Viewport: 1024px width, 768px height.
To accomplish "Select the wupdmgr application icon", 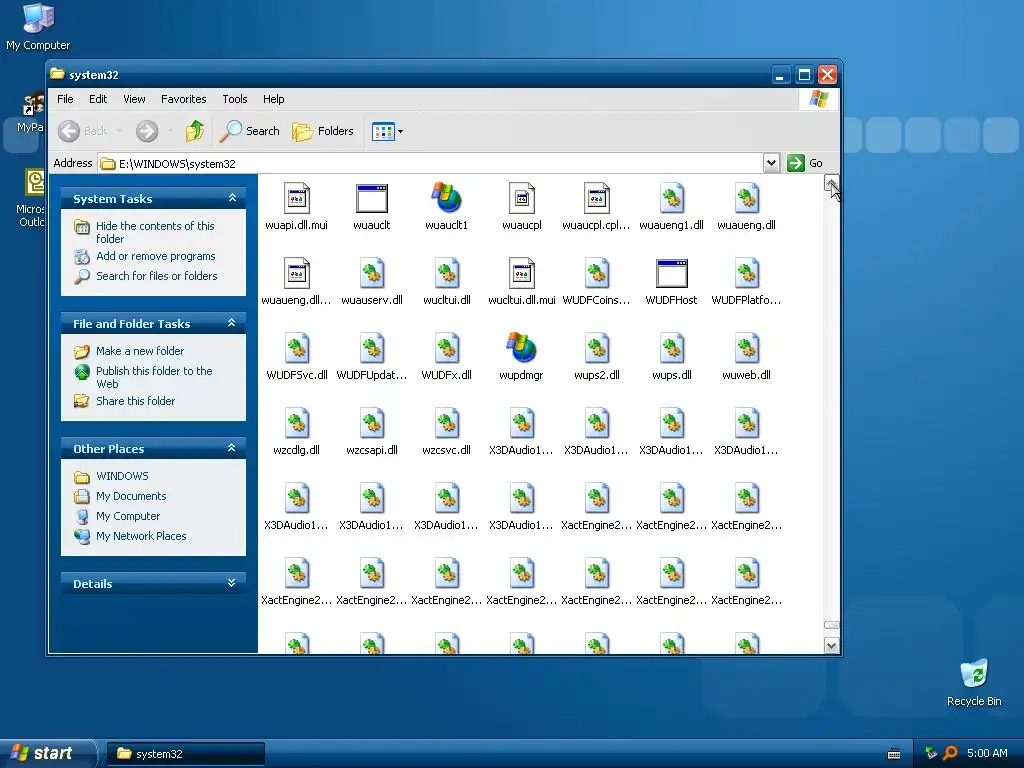I will pos(522,348).
